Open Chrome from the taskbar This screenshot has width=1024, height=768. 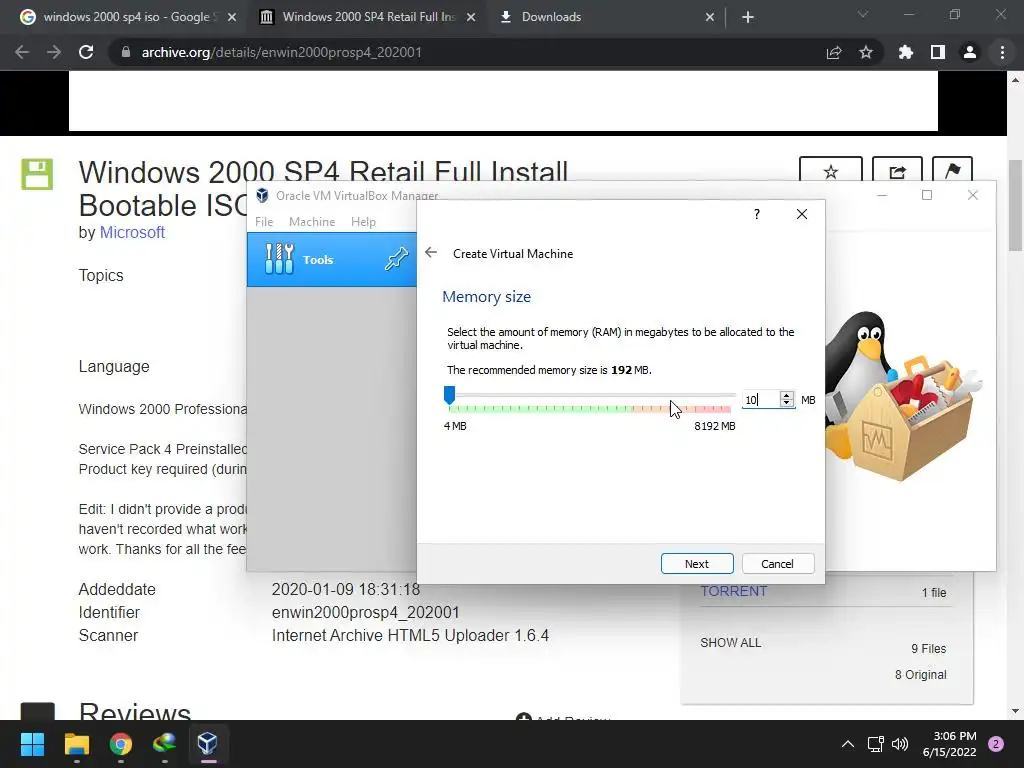click(x=120, y=743)
